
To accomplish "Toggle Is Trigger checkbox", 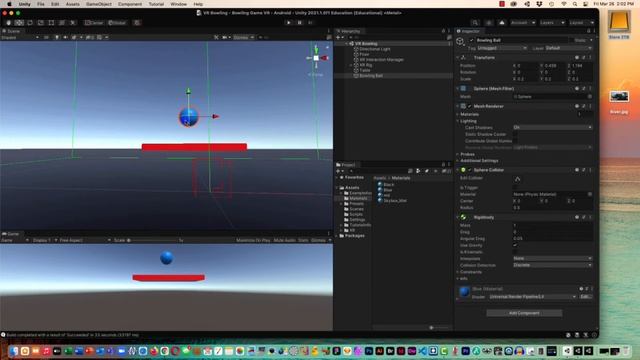I will (x=515, y=188).
